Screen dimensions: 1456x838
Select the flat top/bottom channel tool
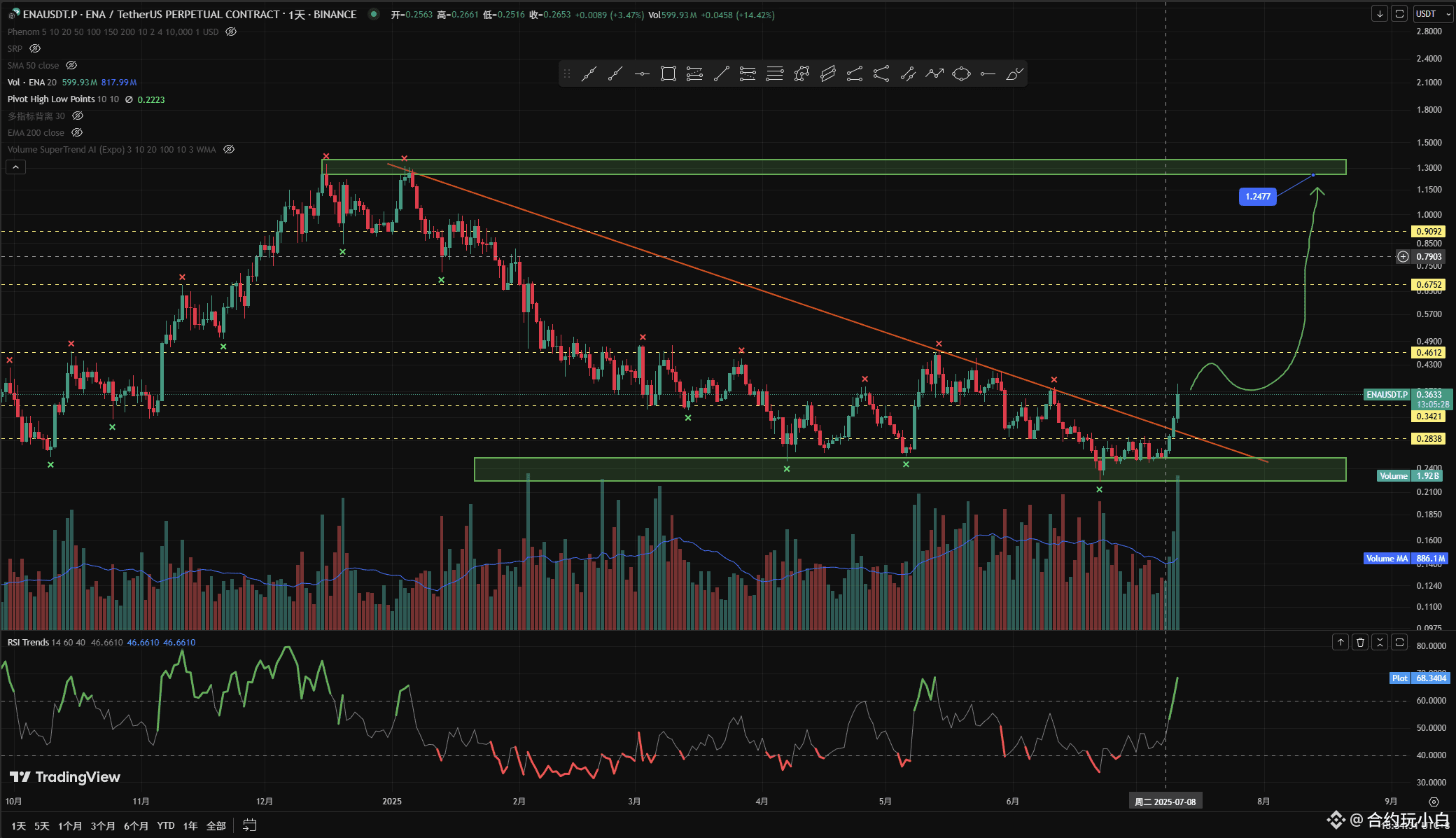click(x=855, y=74)
